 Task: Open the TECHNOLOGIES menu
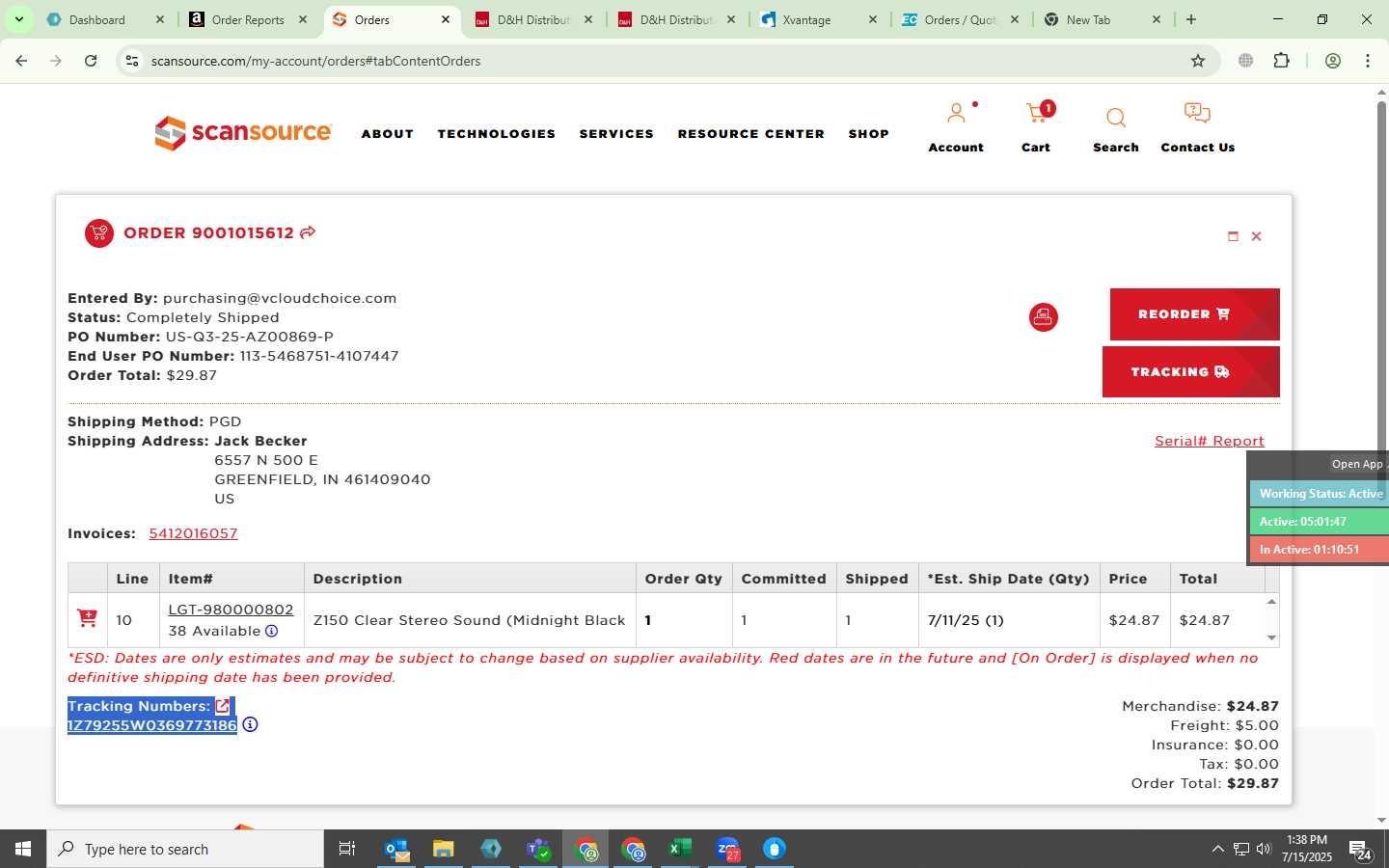(x=497, y=134)
